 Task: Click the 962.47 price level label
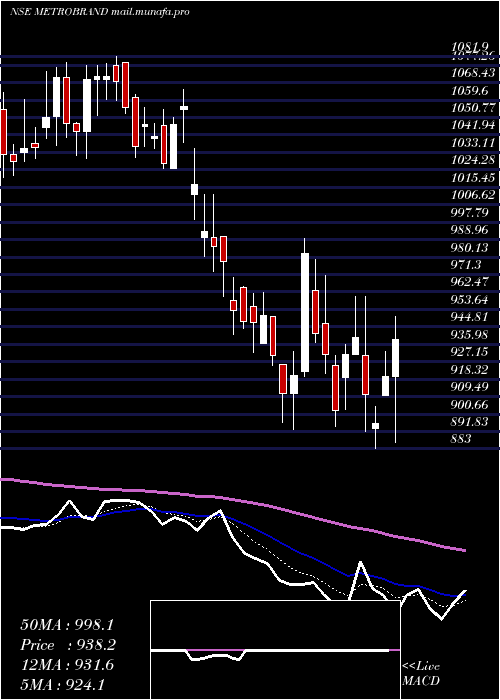click(x=470, y=282)
